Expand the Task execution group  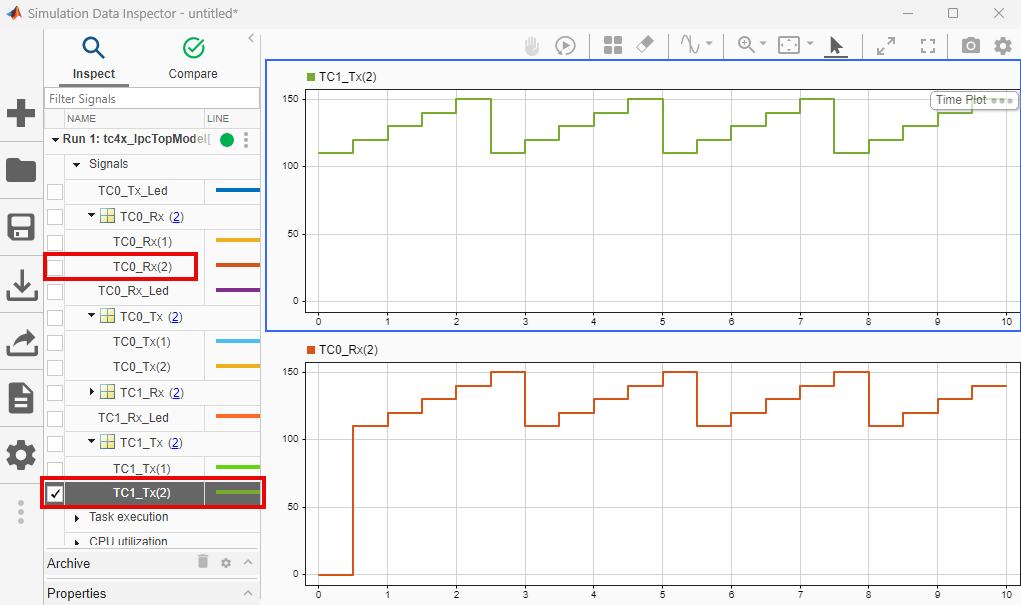(x=76, y=518)
